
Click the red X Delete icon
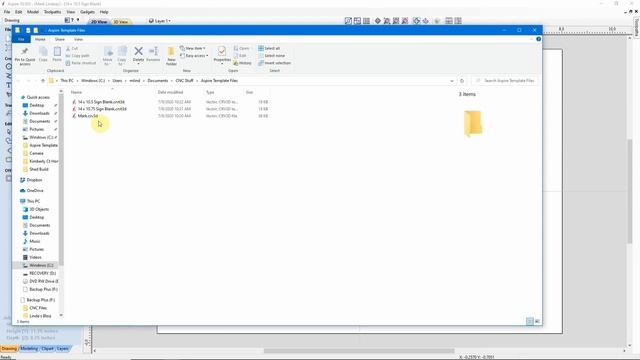coord(138,51)
